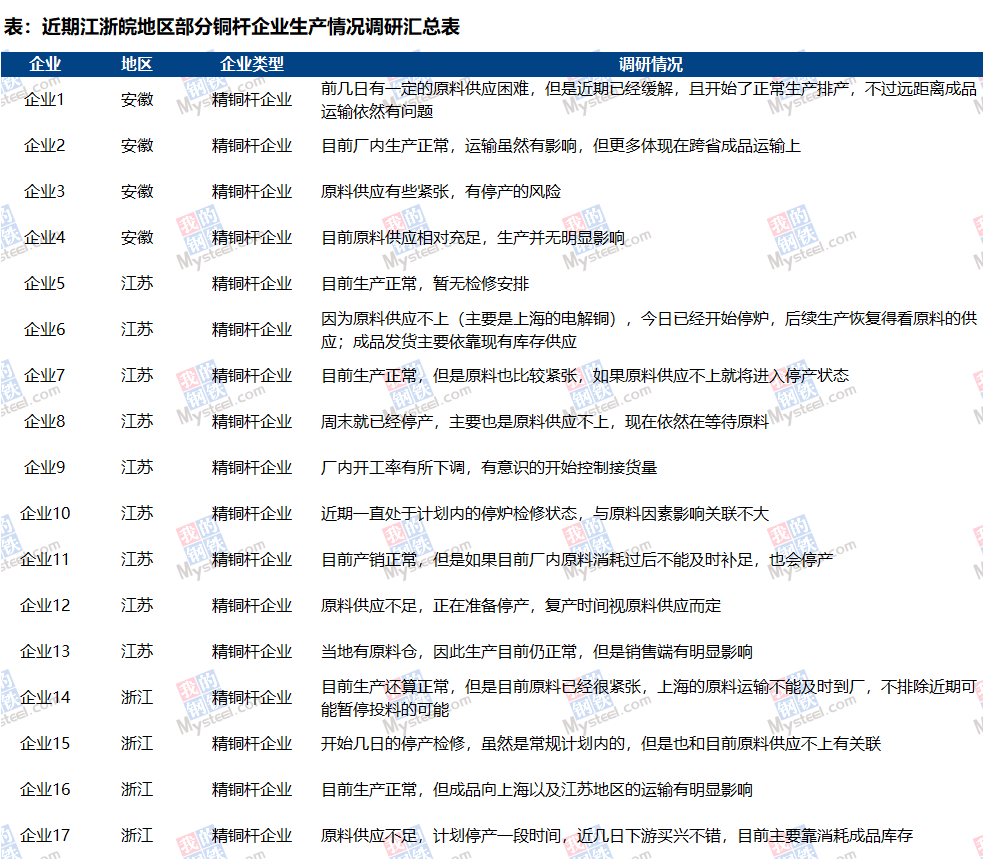Viewport: 983px width, 859px height.
Task: Select the 企业17 cell
Action: click(45, 836)
